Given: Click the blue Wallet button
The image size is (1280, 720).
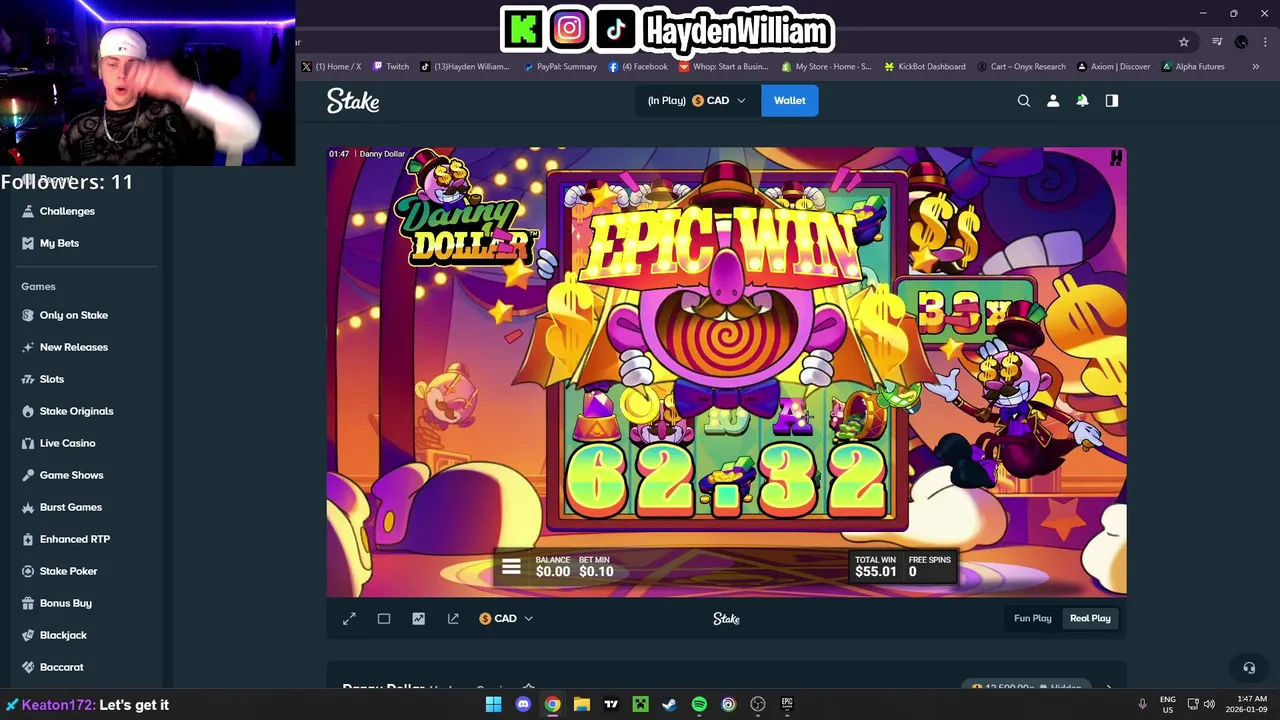Looking at the screenshot, I should (789, 100).
